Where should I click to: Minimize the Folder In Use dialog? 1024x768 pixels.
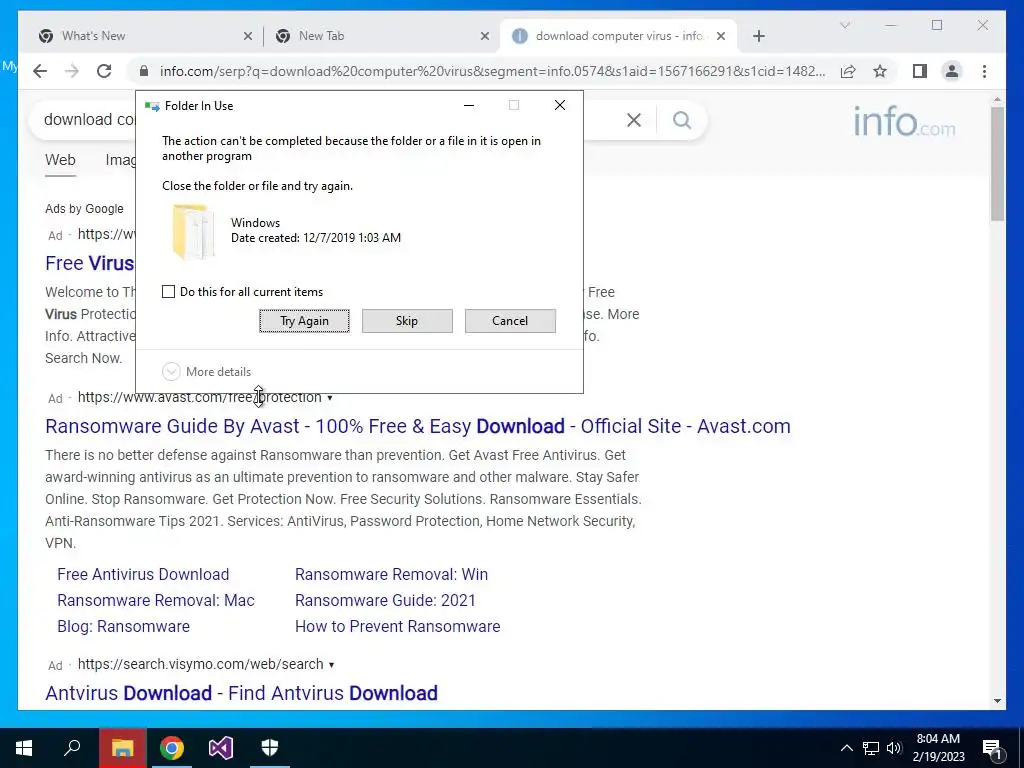tap(469, 105)
